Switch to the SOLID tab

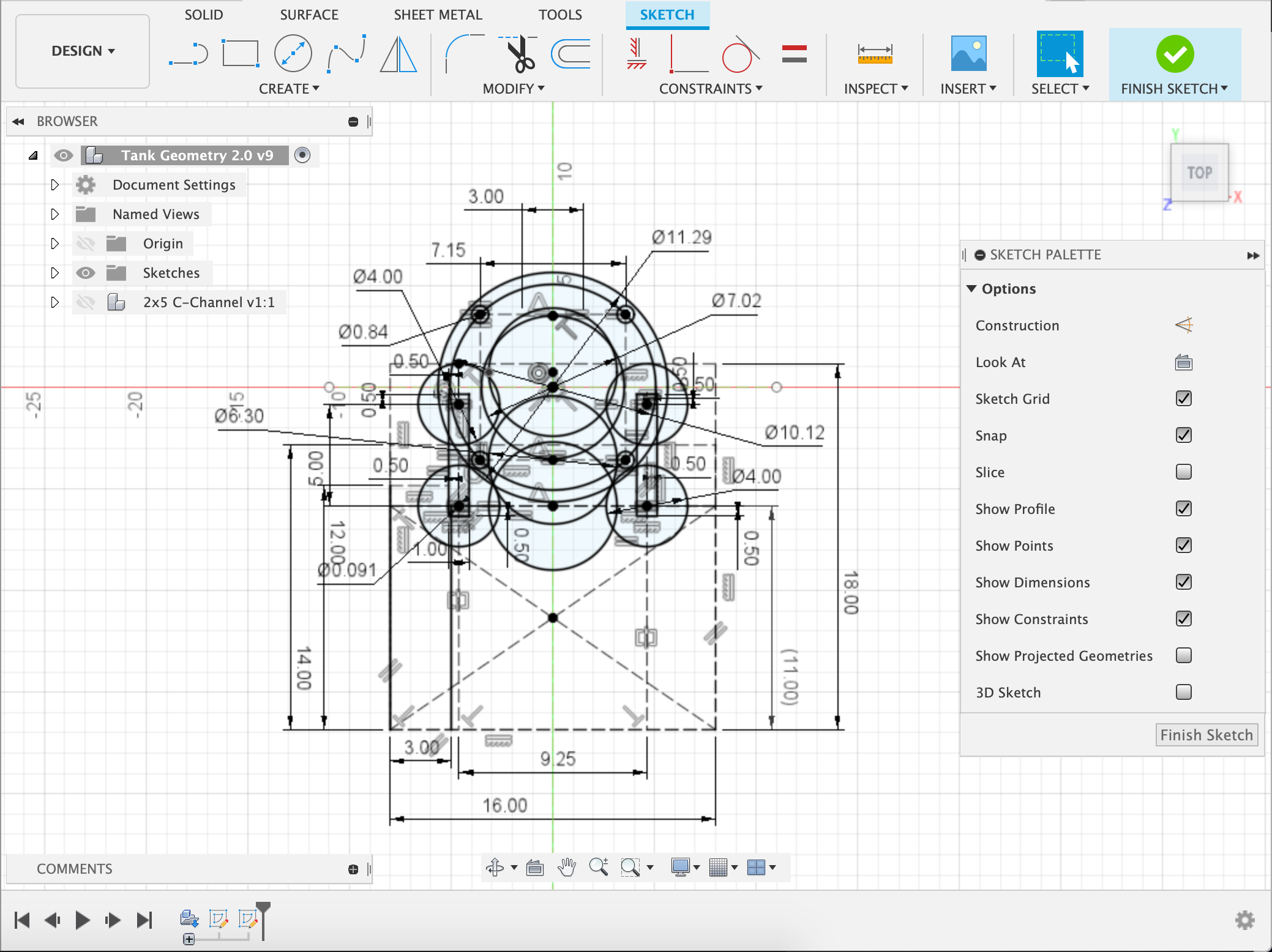pos(204,15)
